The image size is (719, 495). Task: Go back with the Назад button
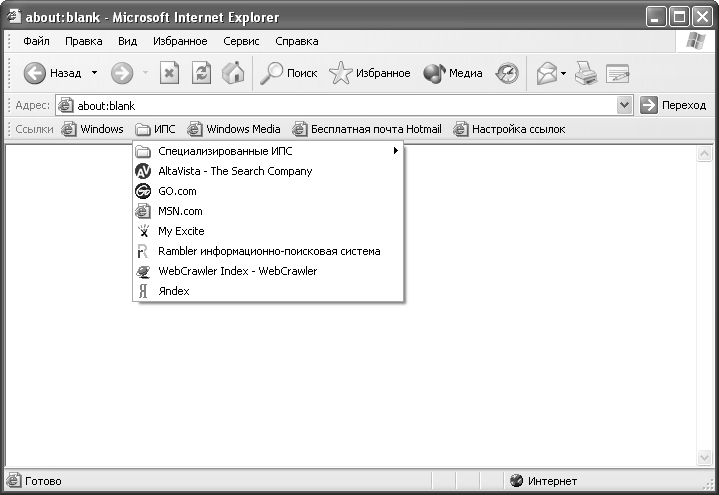click(x=52, y=73)
